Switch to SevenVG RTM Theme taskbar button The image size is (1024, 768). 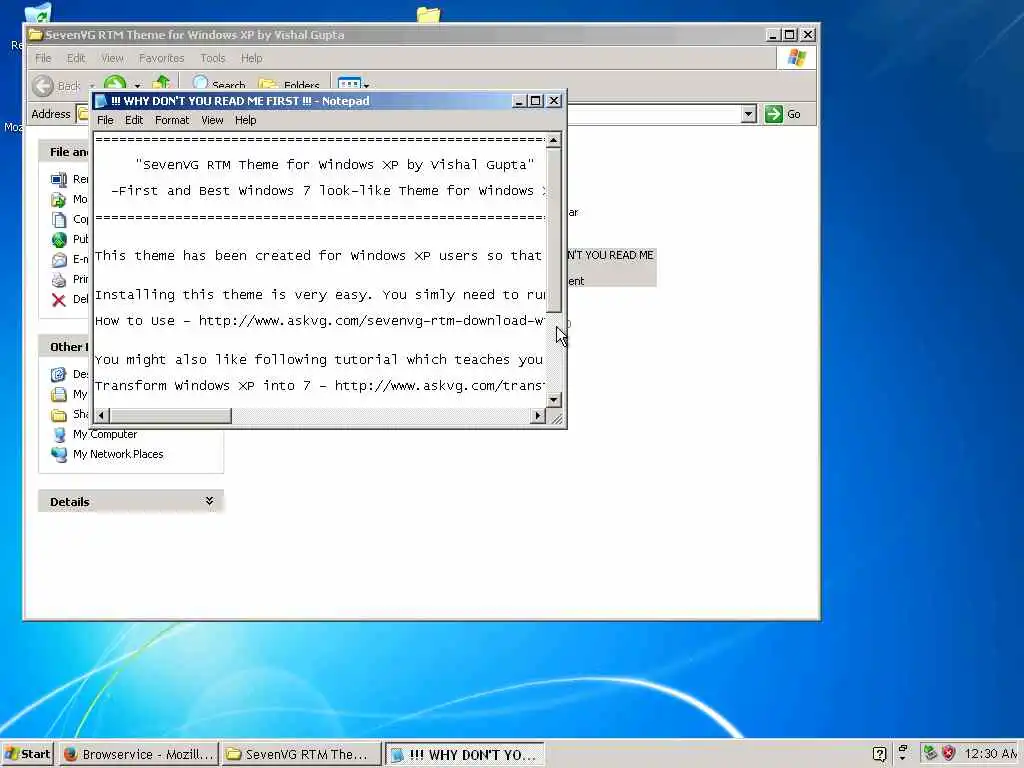point(300,754)
